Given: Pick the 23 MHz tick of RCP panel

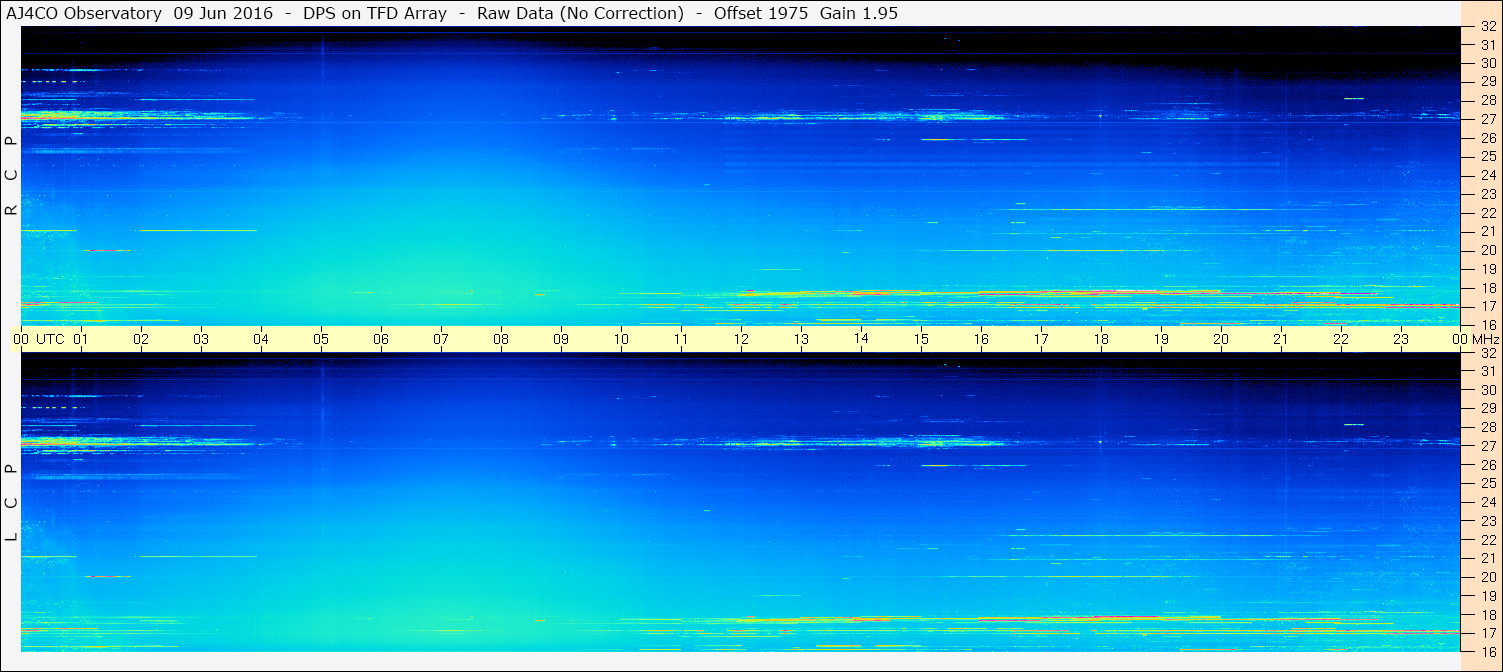Looking at the screenshot, I should coord(1488,194).
